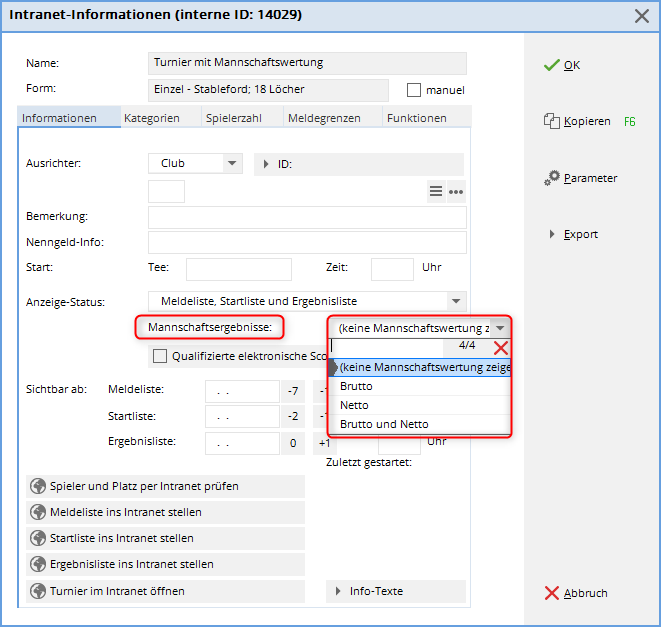Toggle Qualifizierte elektronische Scorekarte checkbox

(x=160, y=355)
